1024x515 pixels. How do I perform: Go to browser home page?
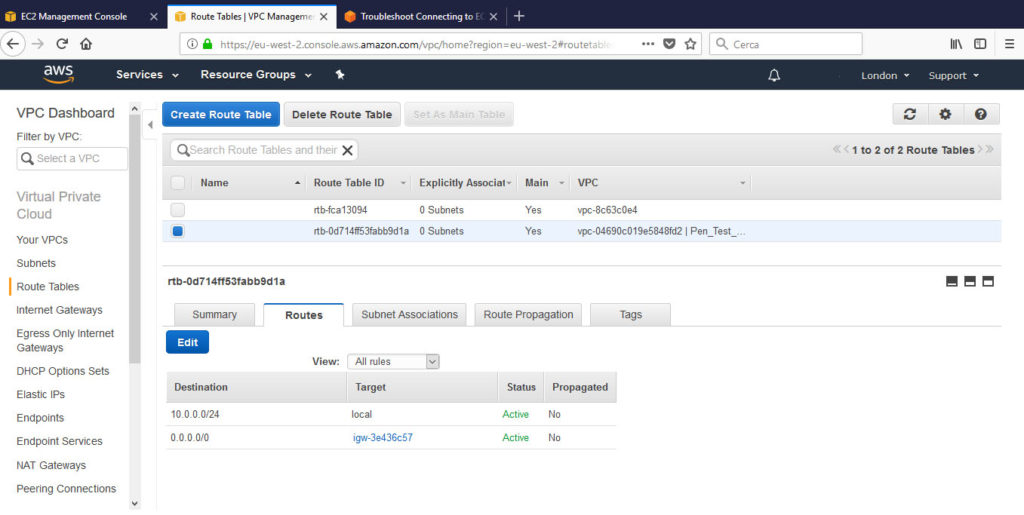click(86, 44)
